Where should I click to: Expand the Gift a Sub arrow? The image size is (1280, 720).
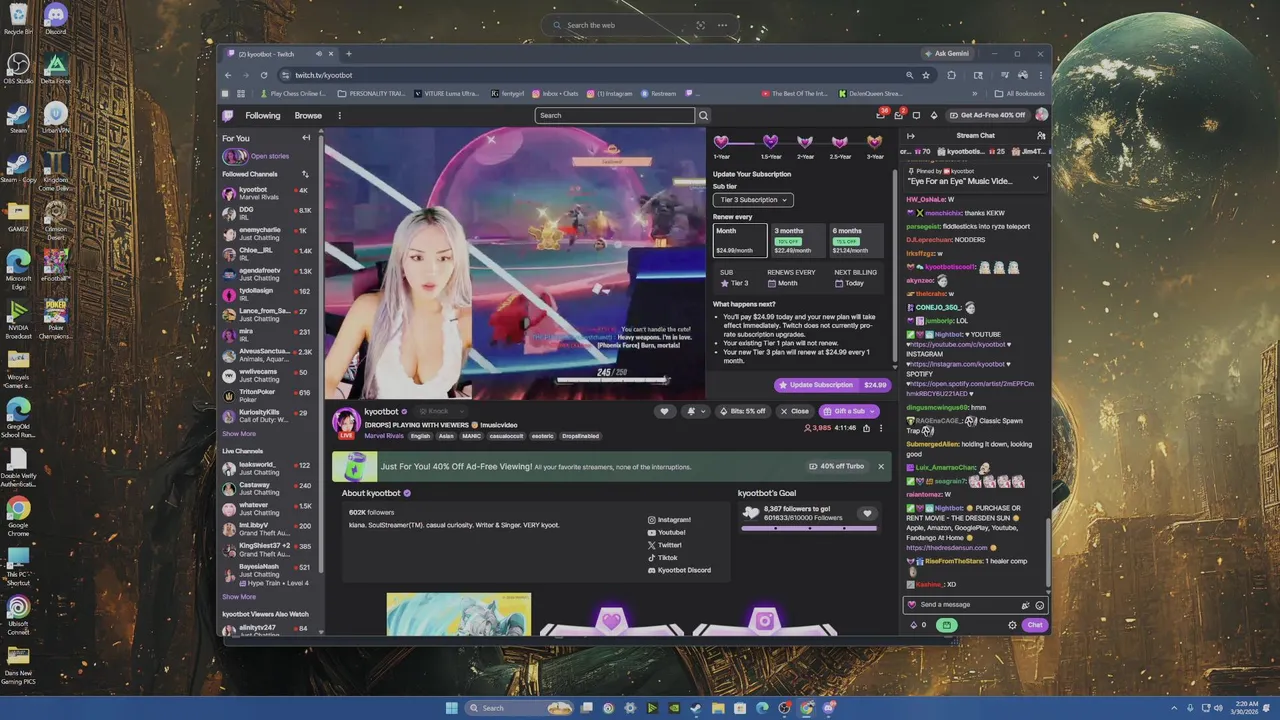point(872,411)
